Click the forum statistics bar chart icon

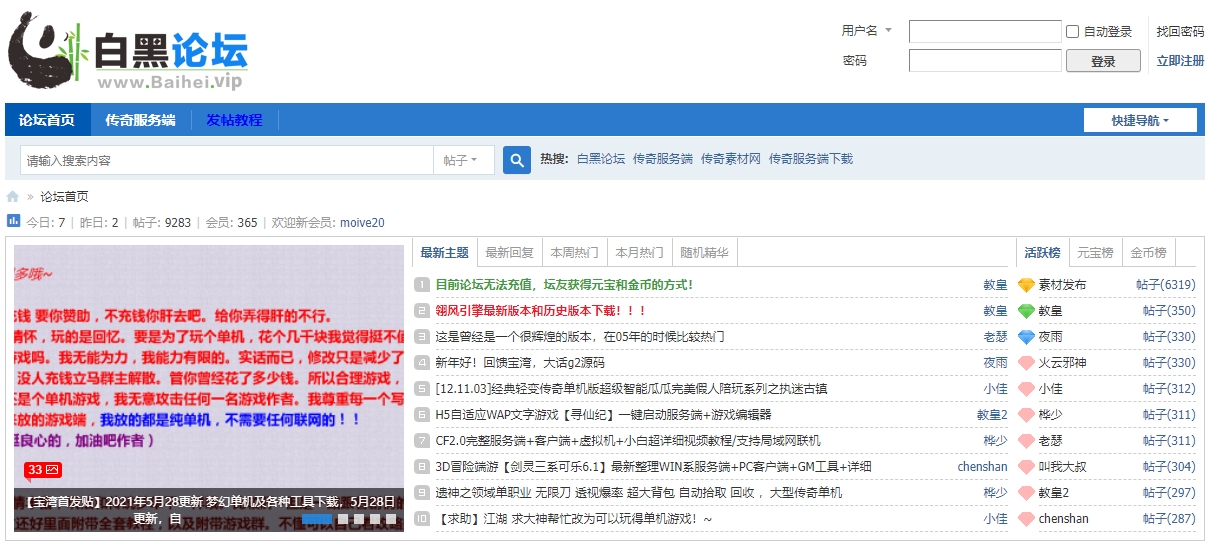coord(13,221)
